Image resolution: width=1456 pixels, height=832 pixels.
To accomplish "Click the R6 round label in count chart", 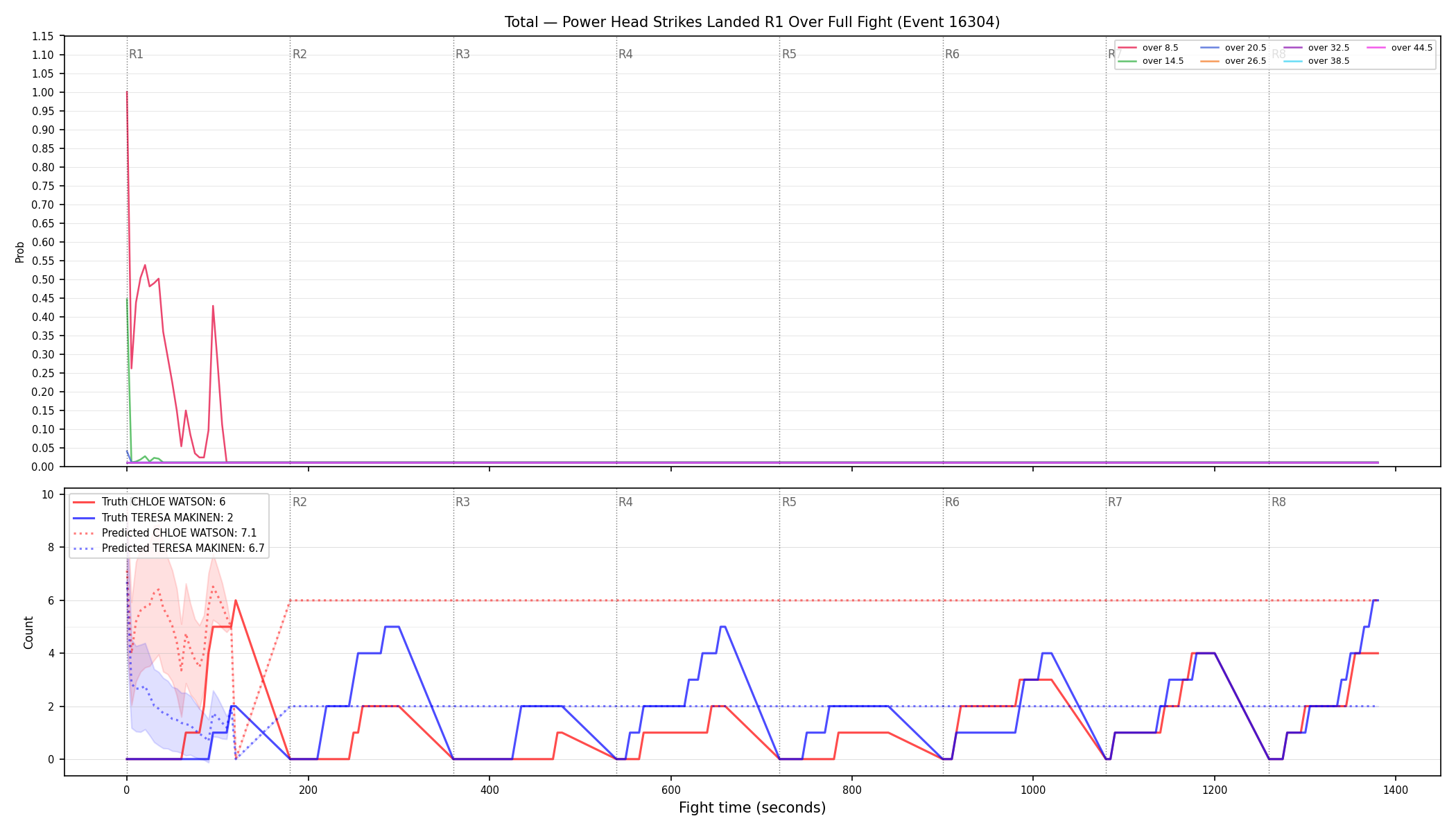I will 952,502.
